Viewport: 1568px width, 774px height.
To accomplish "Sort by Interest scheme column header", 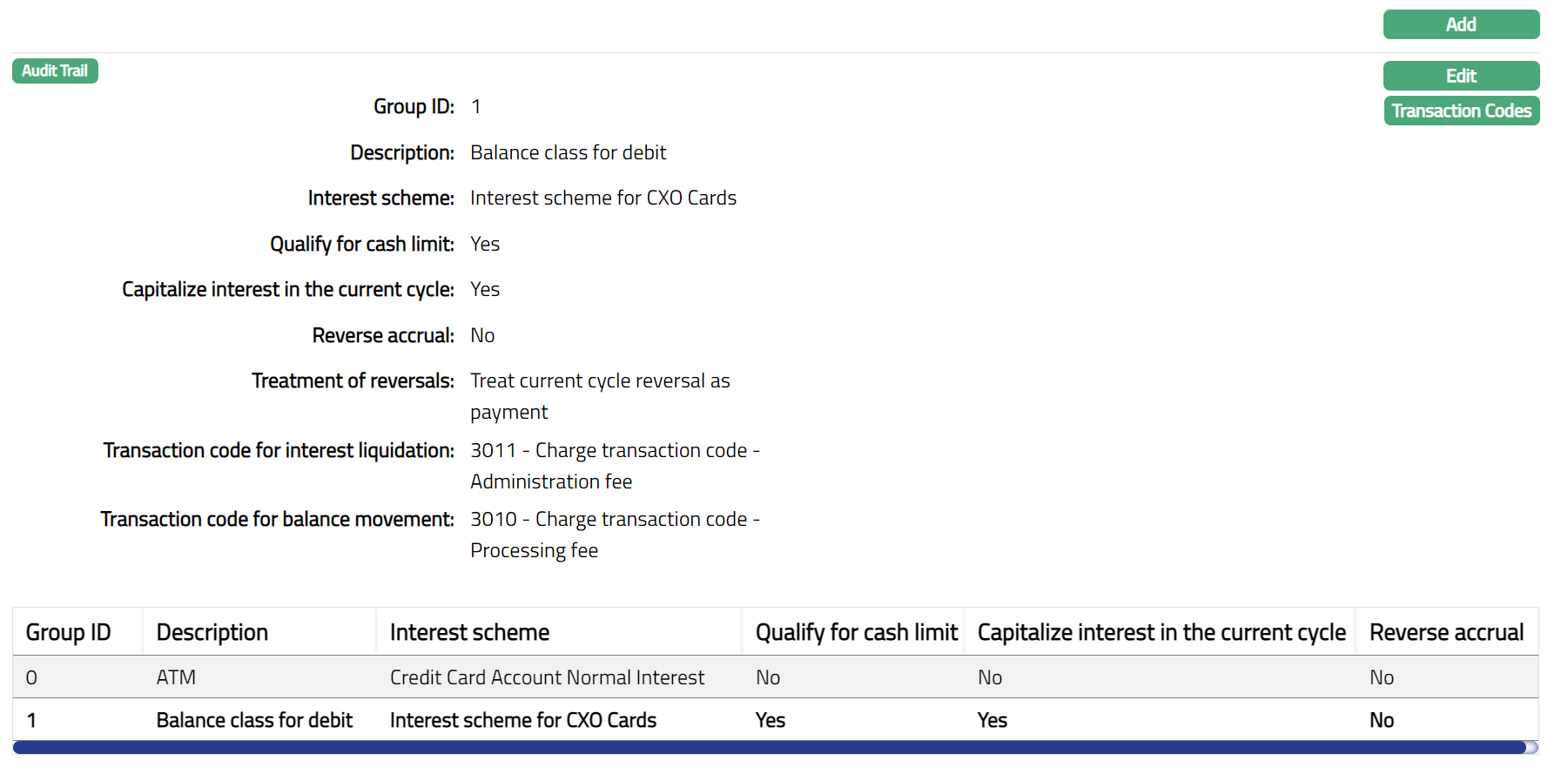I will coord(469,632).
